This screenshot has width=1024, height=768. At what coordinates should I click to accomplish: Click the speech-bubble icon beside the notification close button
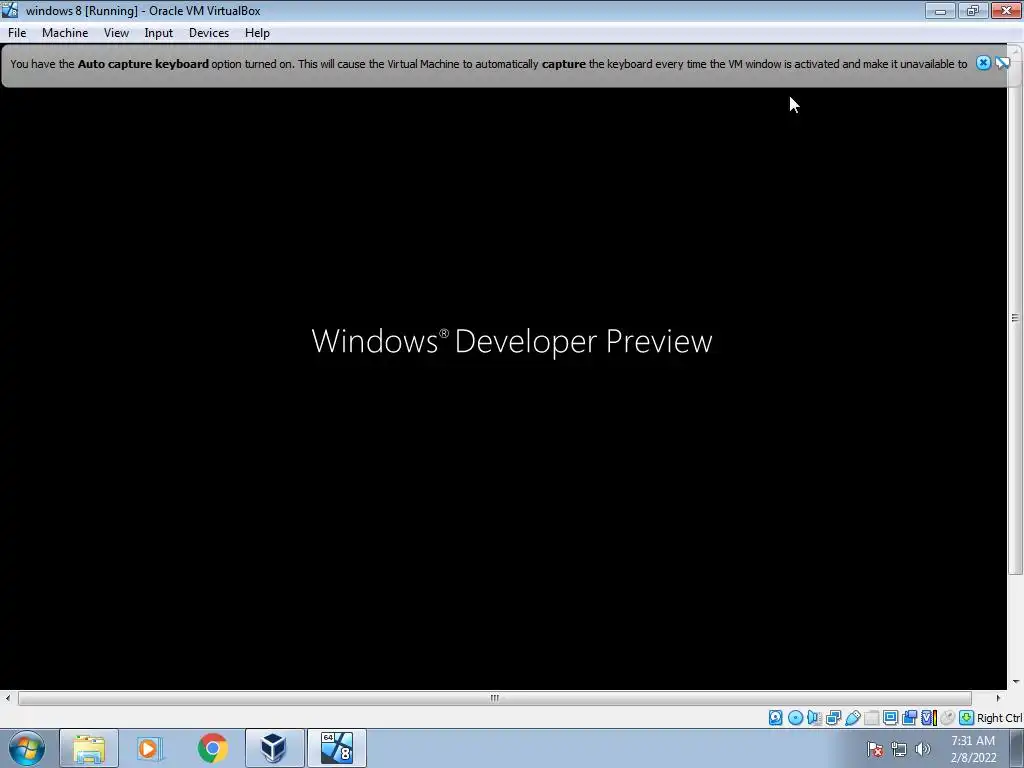tap(1002, 63)
